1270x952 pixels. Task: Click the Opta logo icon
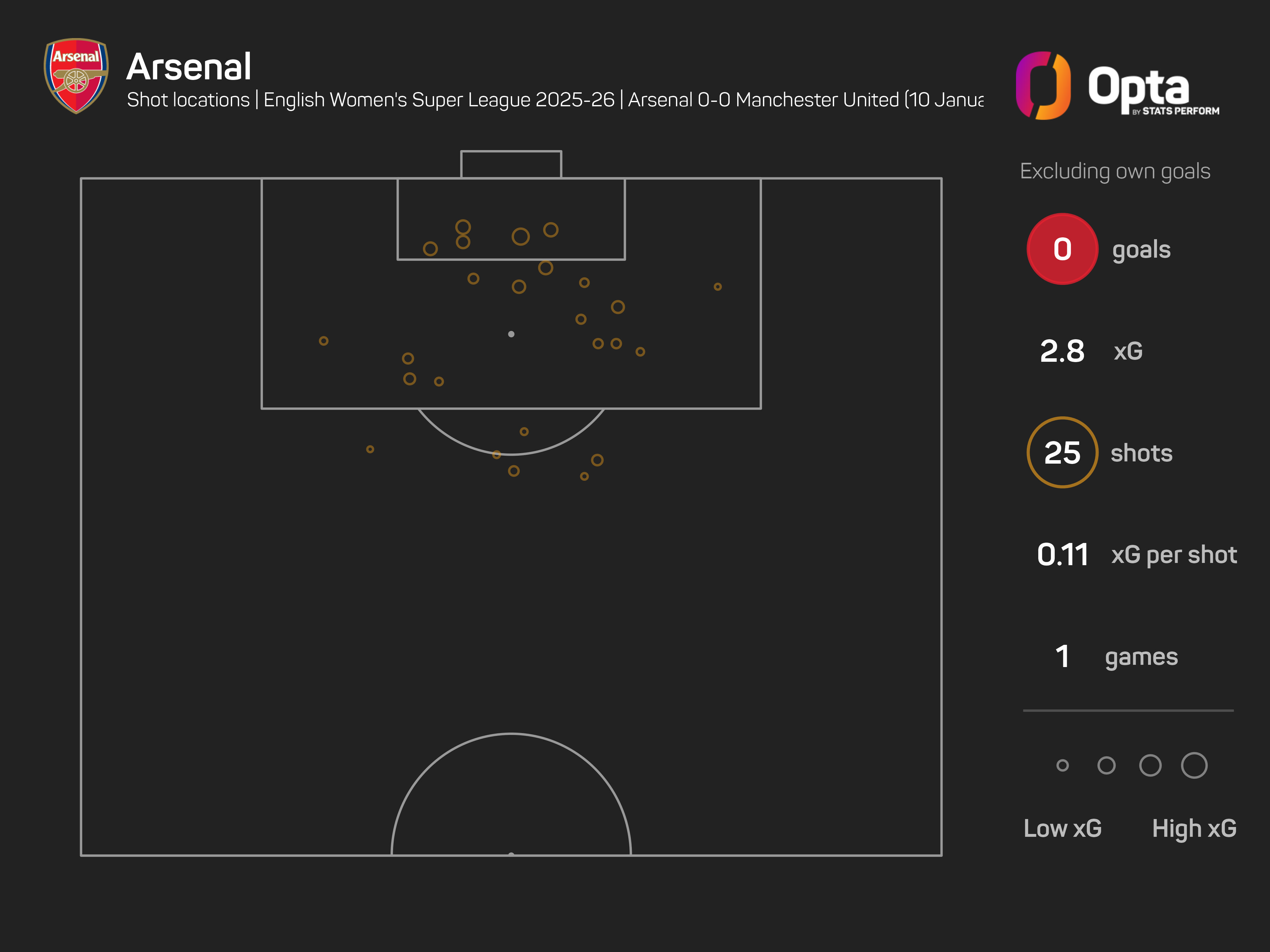click(x=1043, y=85)
